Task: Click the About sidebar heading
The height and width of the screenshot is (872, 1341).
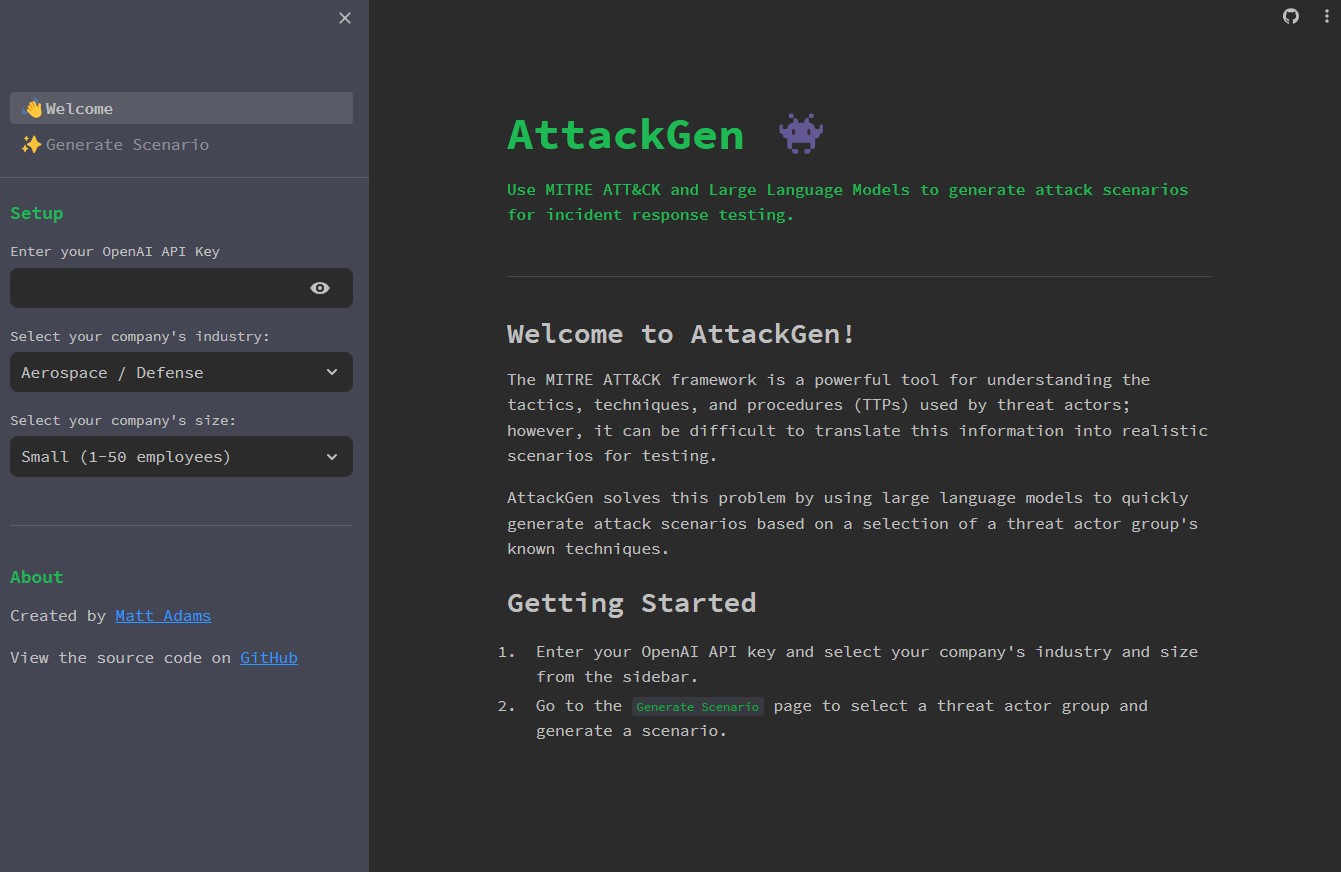Action: pyautogui.click(x=36, y=577)
